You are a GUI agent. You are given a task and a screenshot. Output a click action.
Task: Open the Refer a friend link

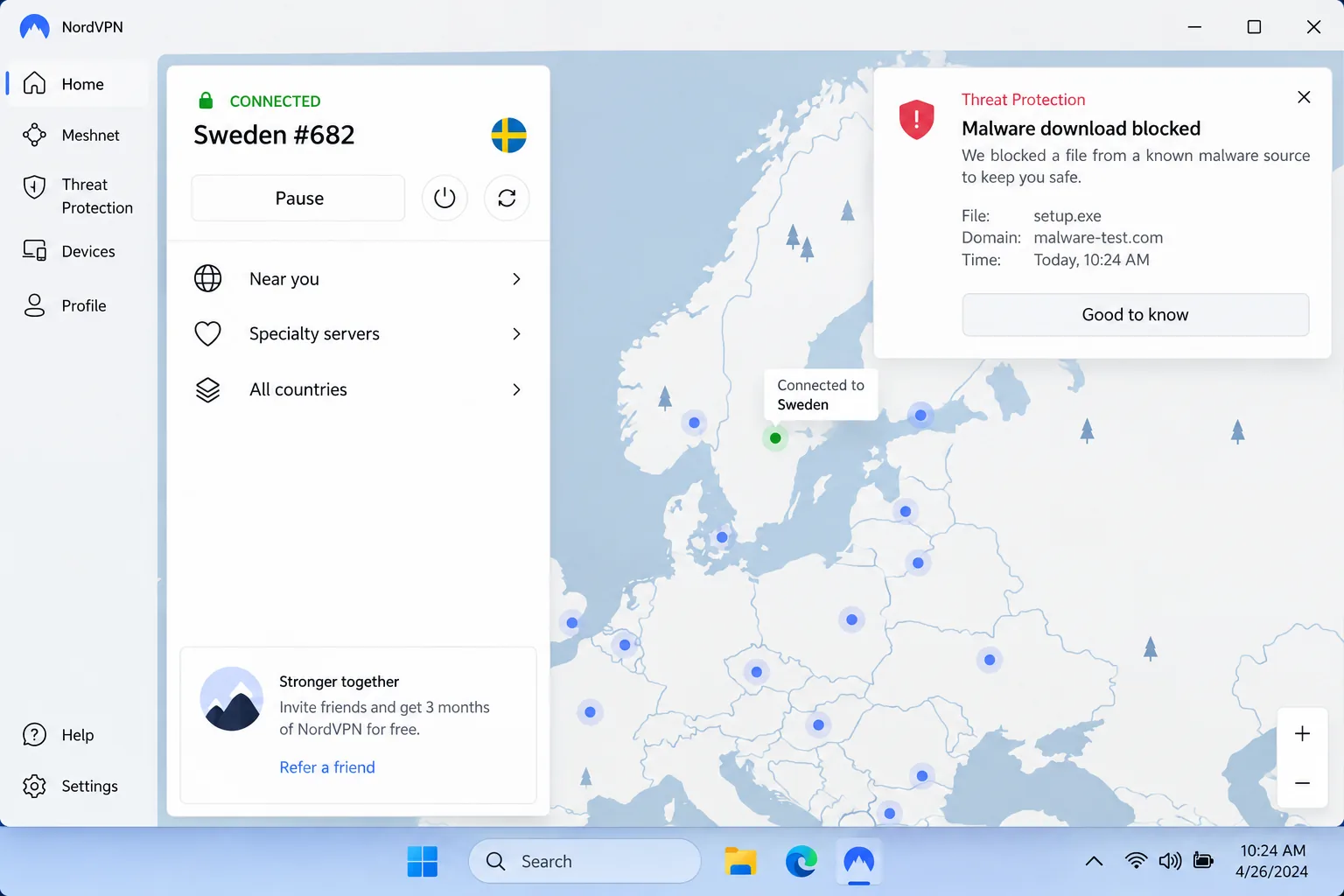(x=327, y=767)
